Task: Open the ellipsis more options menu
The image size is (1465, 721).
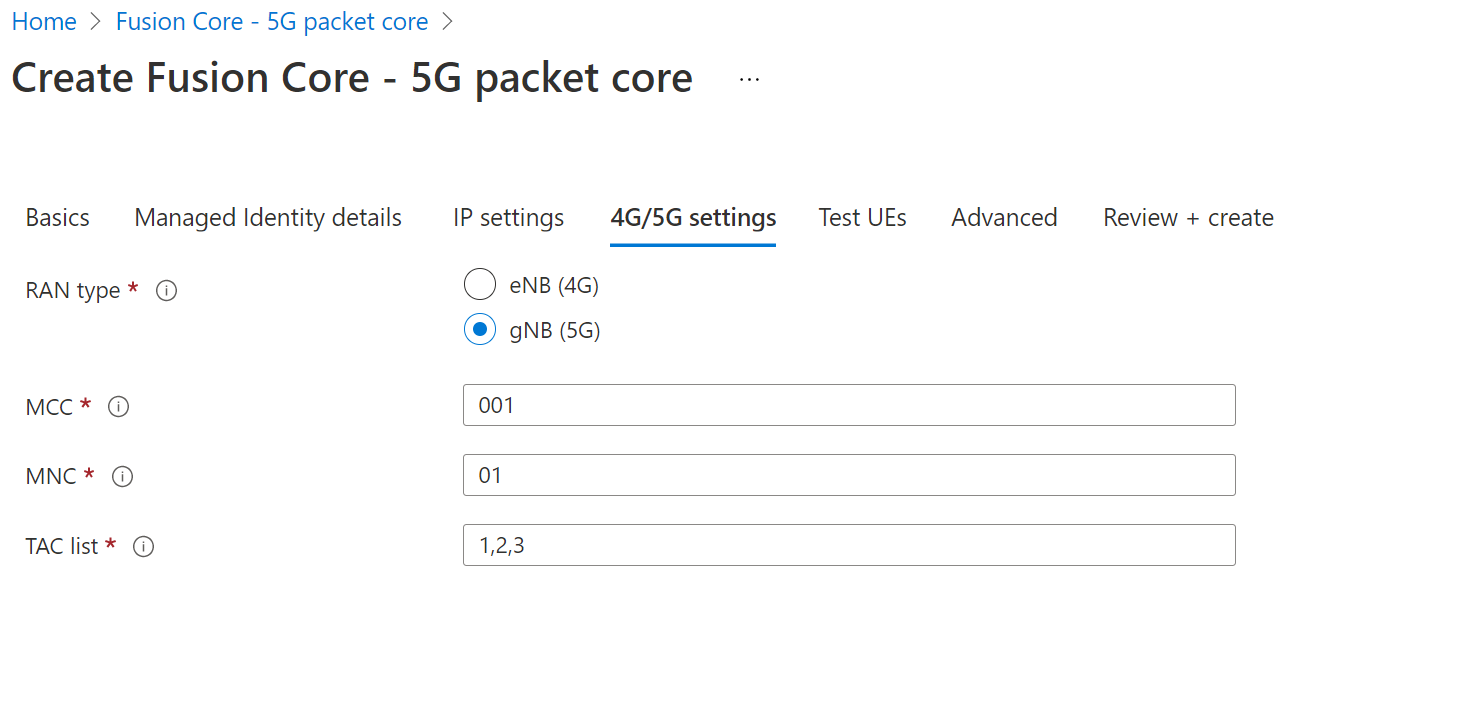Action: pos(749,79)
